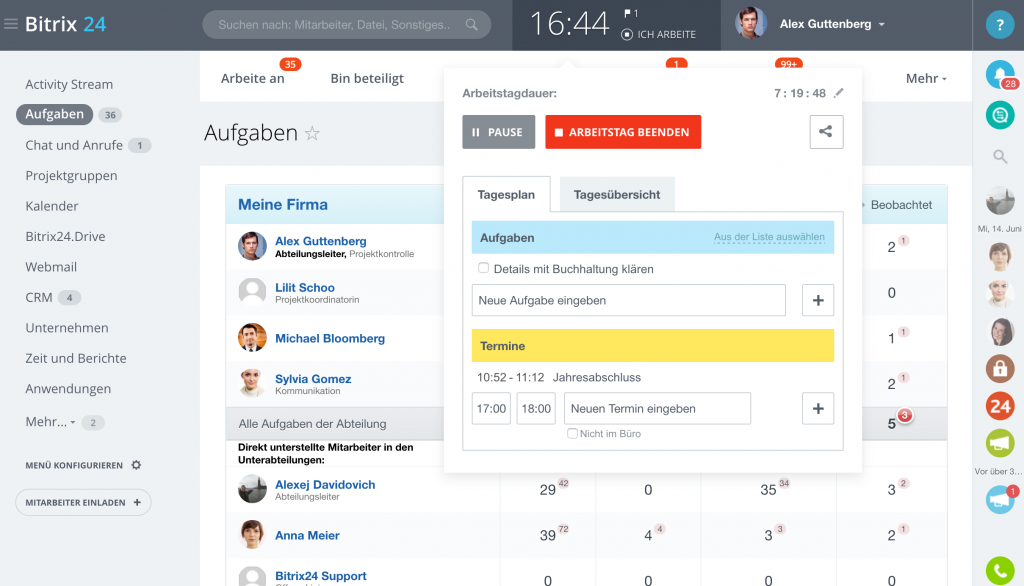Image resolution: width=1024 pixels, height=586 pixels.
Task: Click the right sidebar search magnifier
Action: pos(1000,157)
